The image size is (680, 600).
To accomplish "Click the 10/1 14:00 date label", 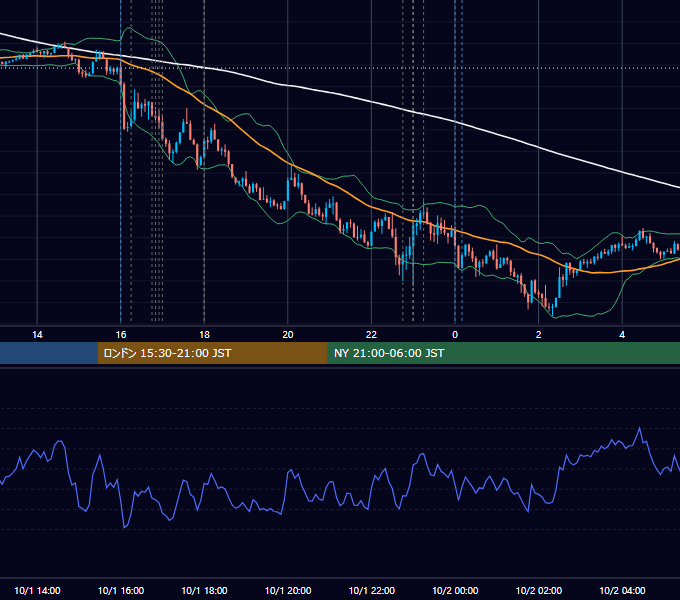I will point(37,590).
